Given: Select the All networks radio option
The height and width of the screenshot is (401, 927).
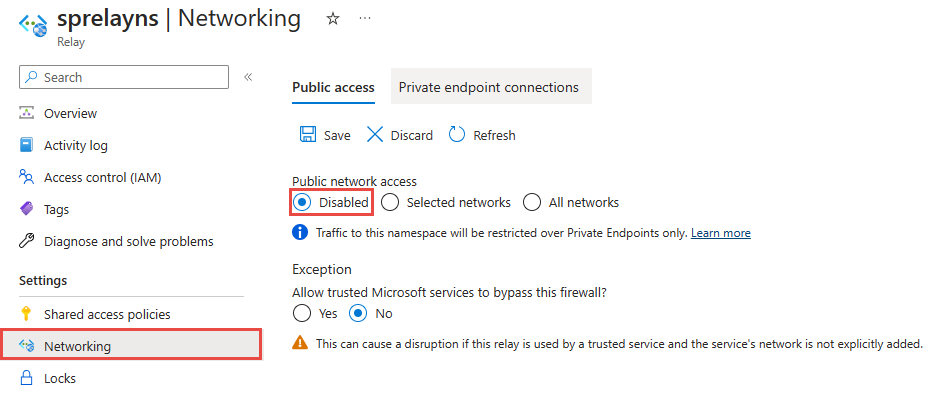Looking at the screenshot, I should (532, 202).
